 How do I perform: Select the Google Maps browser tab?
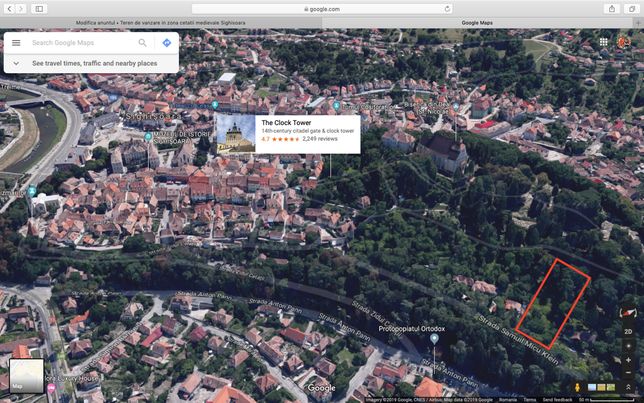pos(477,23)
